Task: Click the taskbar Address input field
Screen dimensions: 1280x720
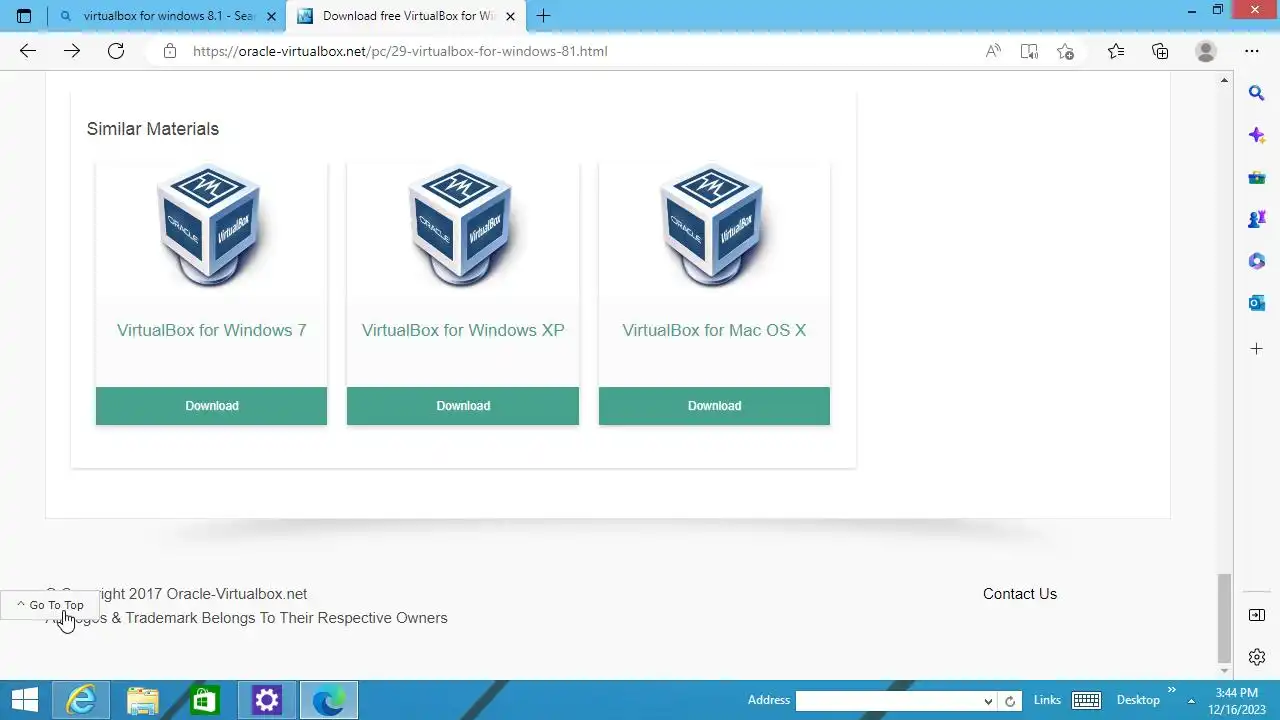Action: coord(888,701)
